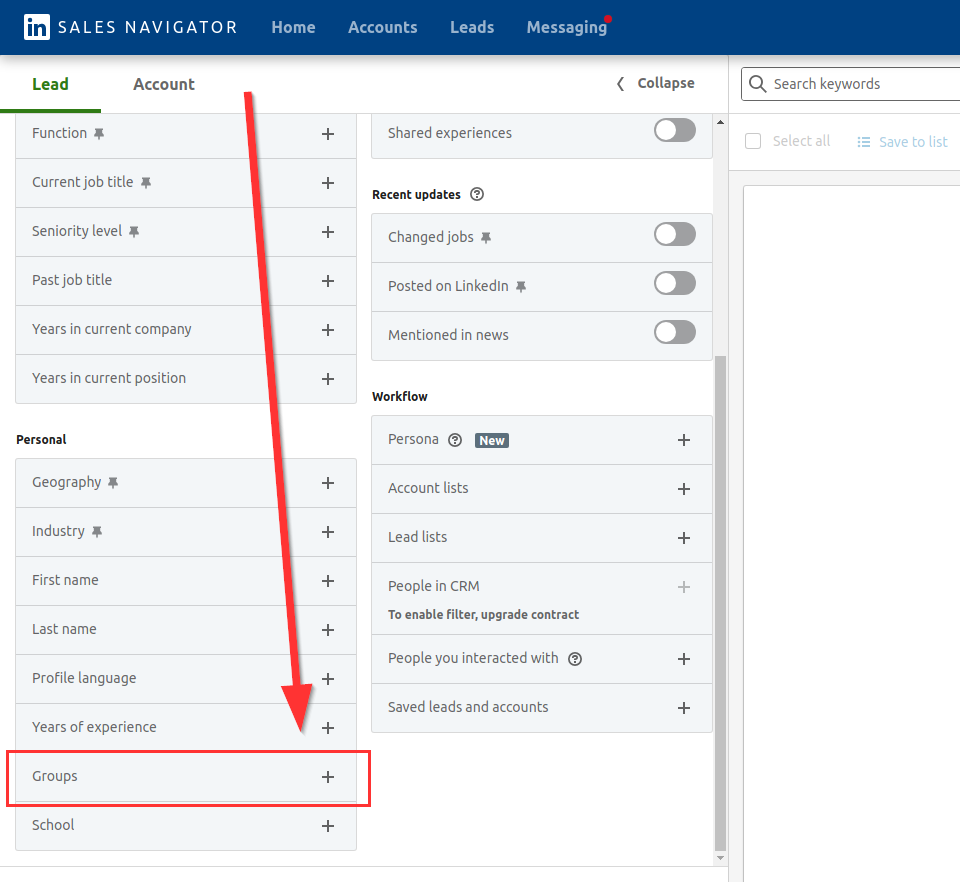Click the pin icon next to Geography
Screen dimensions: 960x882
[x=113, y=482]
